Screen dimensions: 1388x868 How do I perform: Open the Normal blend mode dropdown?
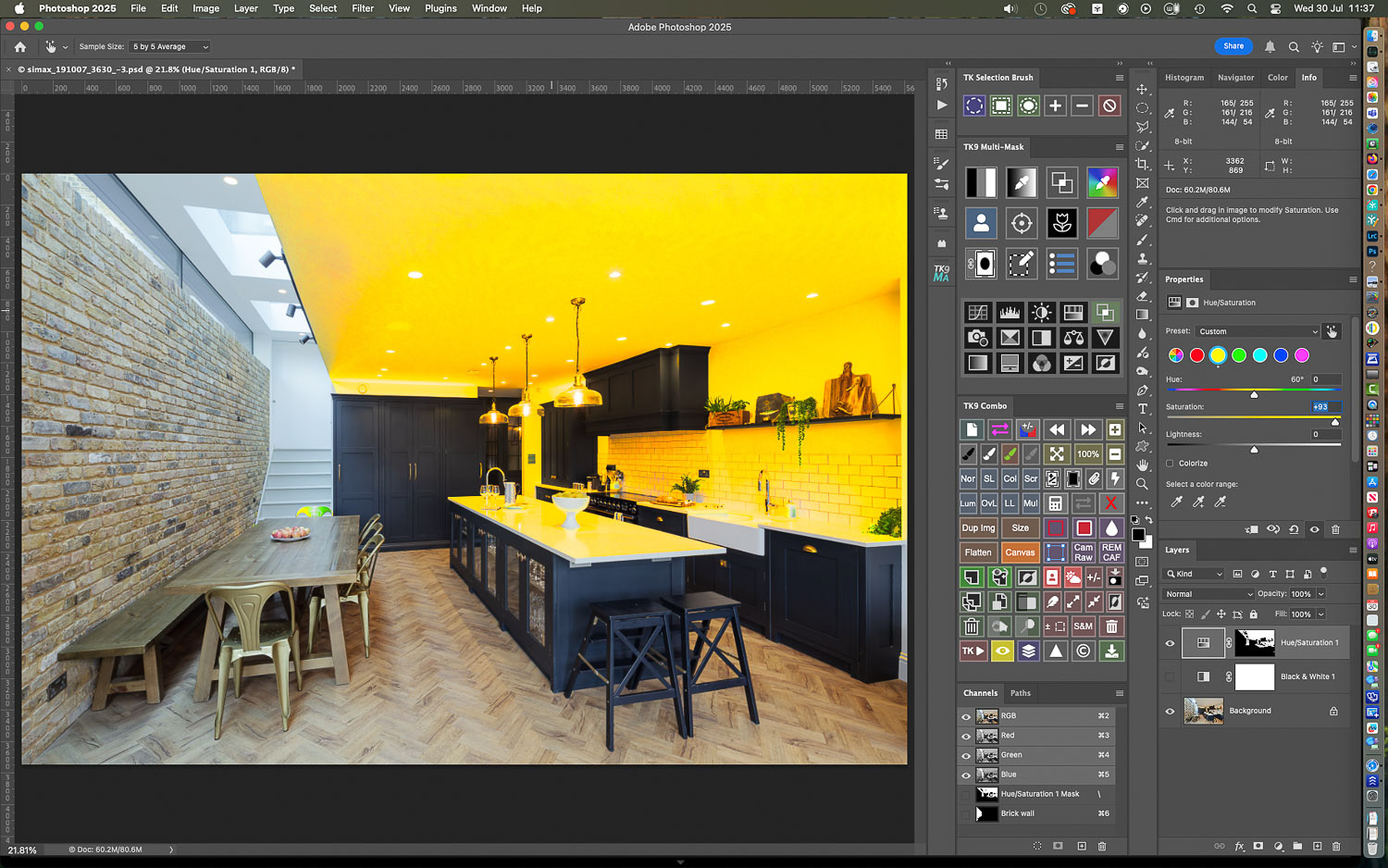click(1208, 594)
